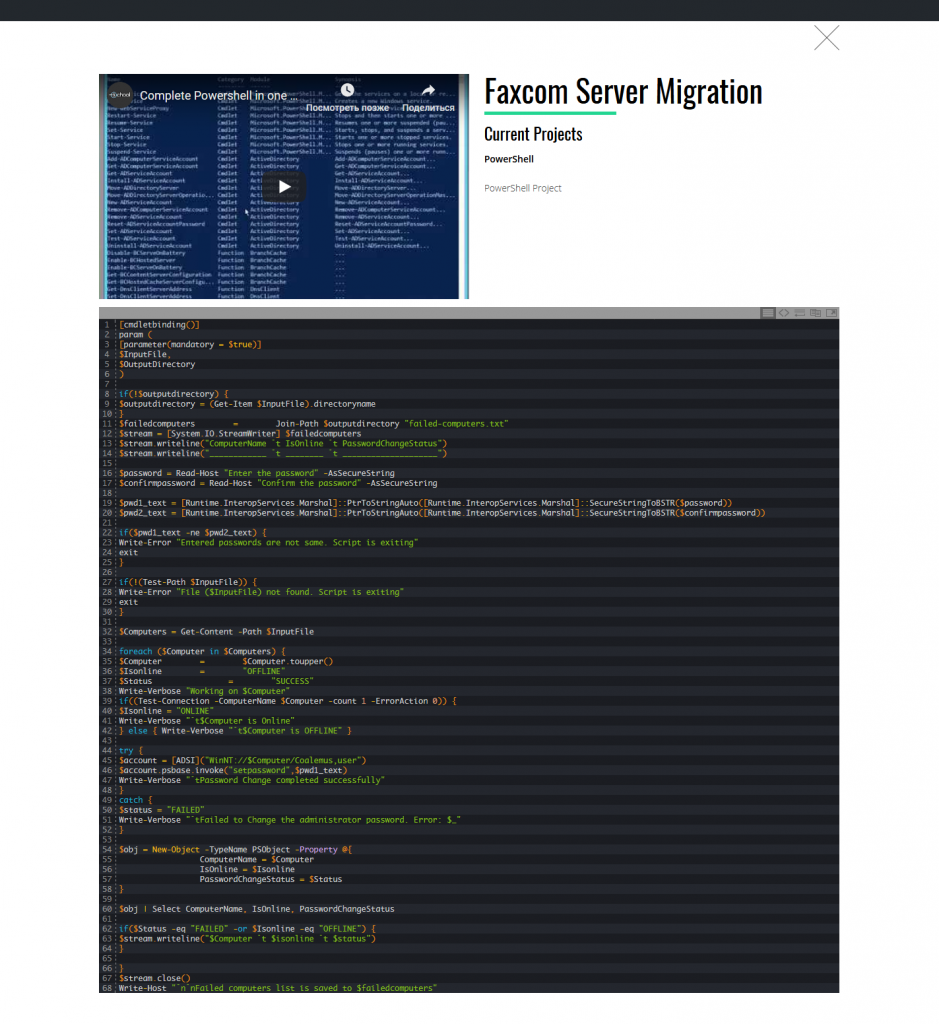Click code line '[System.IO.StreamWriter] $failedcomputers'
Image resolution: width=939 pixels, height=1024 pixels.
click(x=240, y=434)
